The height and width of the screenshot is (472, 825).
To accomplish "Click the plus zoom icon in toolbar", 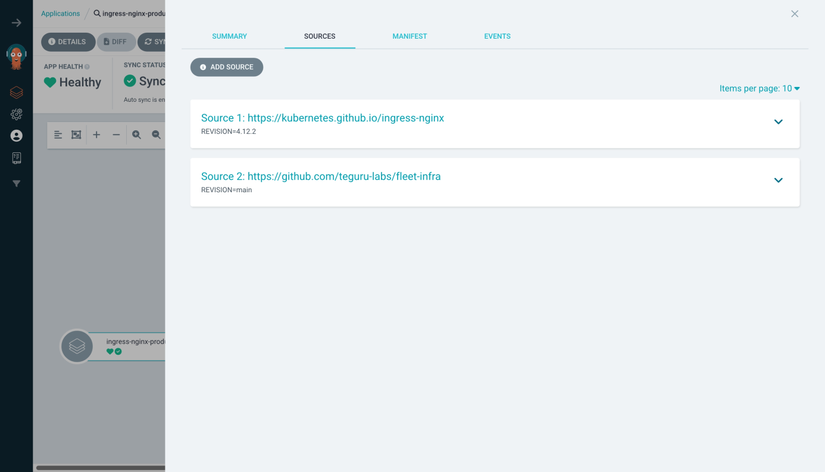I will pyautogui.click(x=96, y=135).
